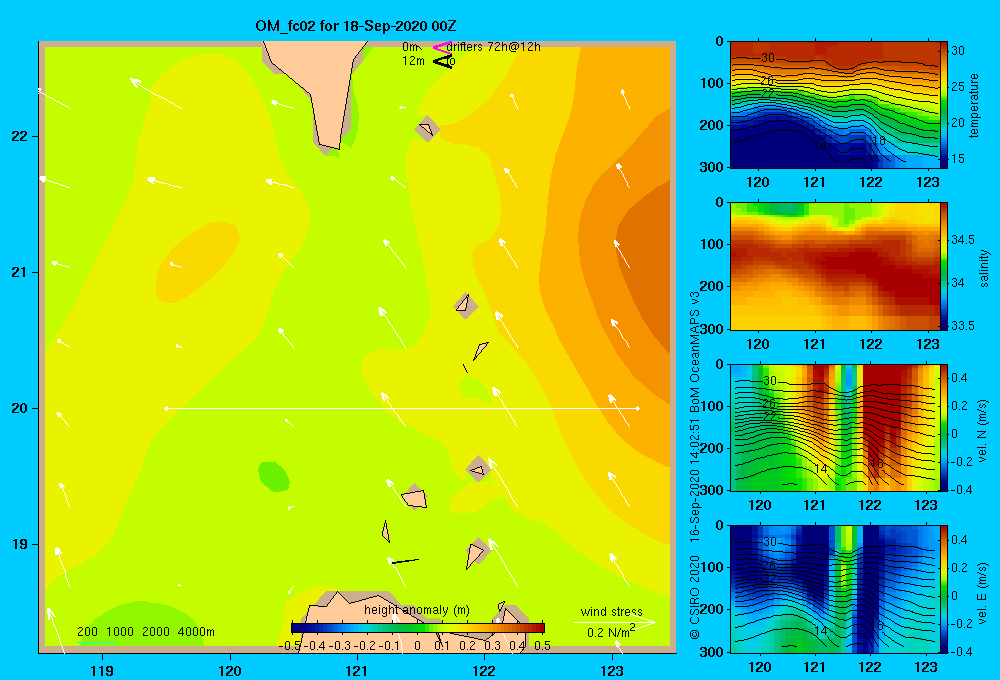Viewport: 1000px width, 680px height.
Task: Click the height anomaly color bar
Action: pos(418,628)
